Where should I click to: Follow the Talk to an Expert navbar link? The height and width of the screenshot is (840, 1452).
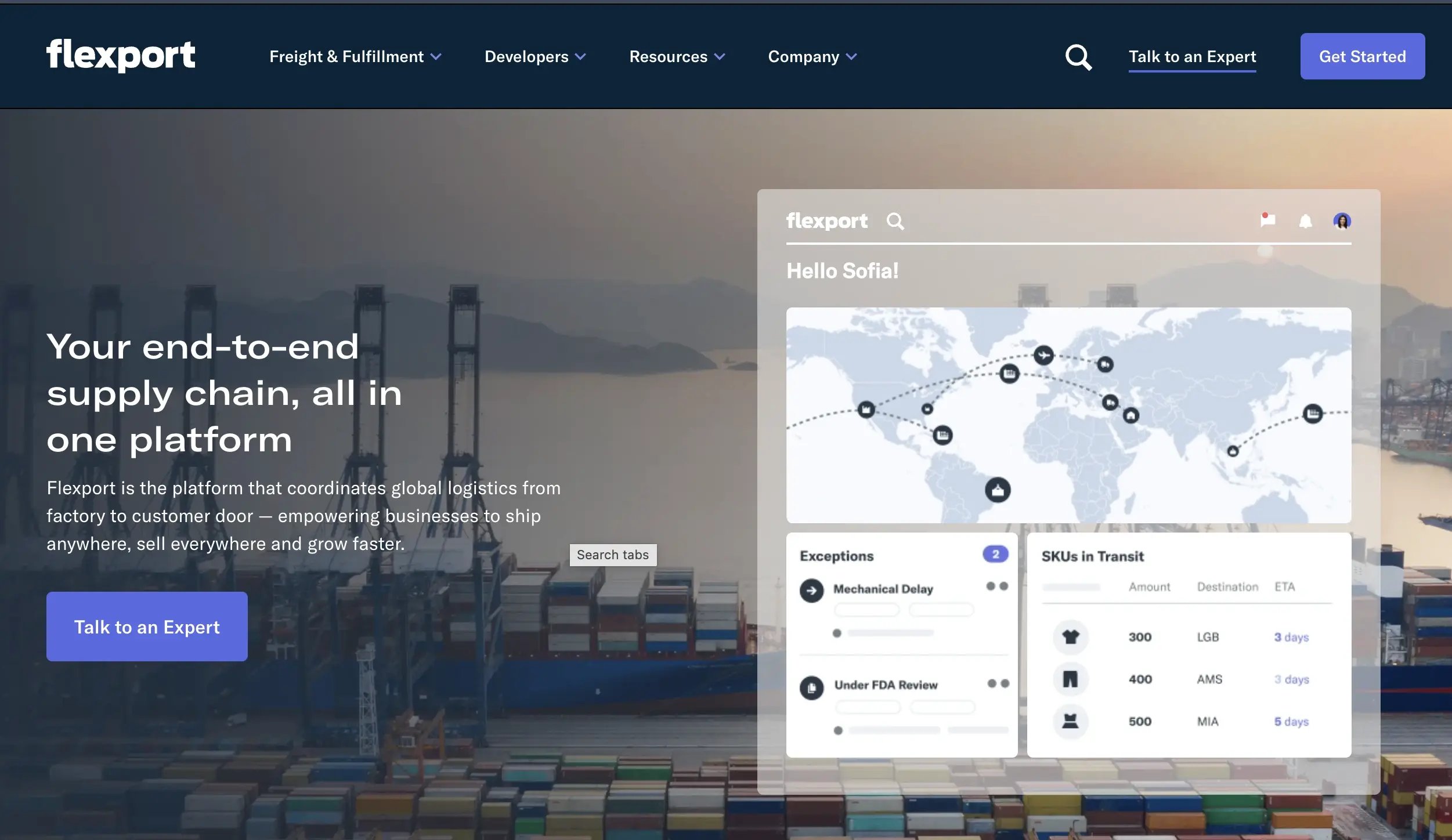[x=1192, y=57]
